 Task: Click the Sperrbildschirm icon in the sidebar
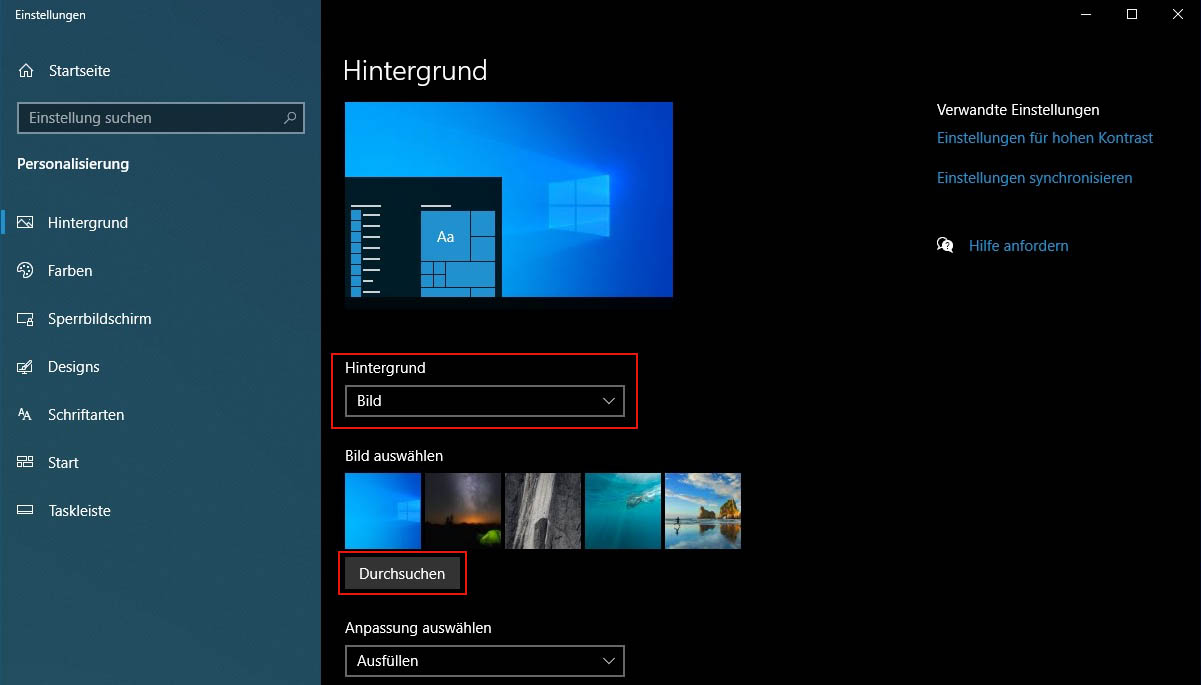coord(26,319)
